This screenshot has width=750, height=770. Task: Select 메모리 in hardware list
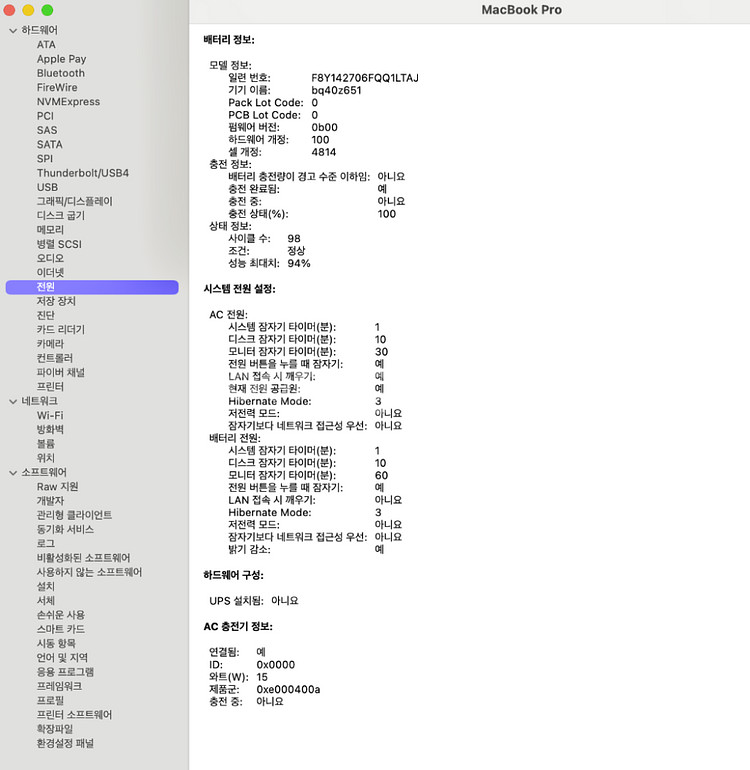pyautogui.click(x=50, y=230)
